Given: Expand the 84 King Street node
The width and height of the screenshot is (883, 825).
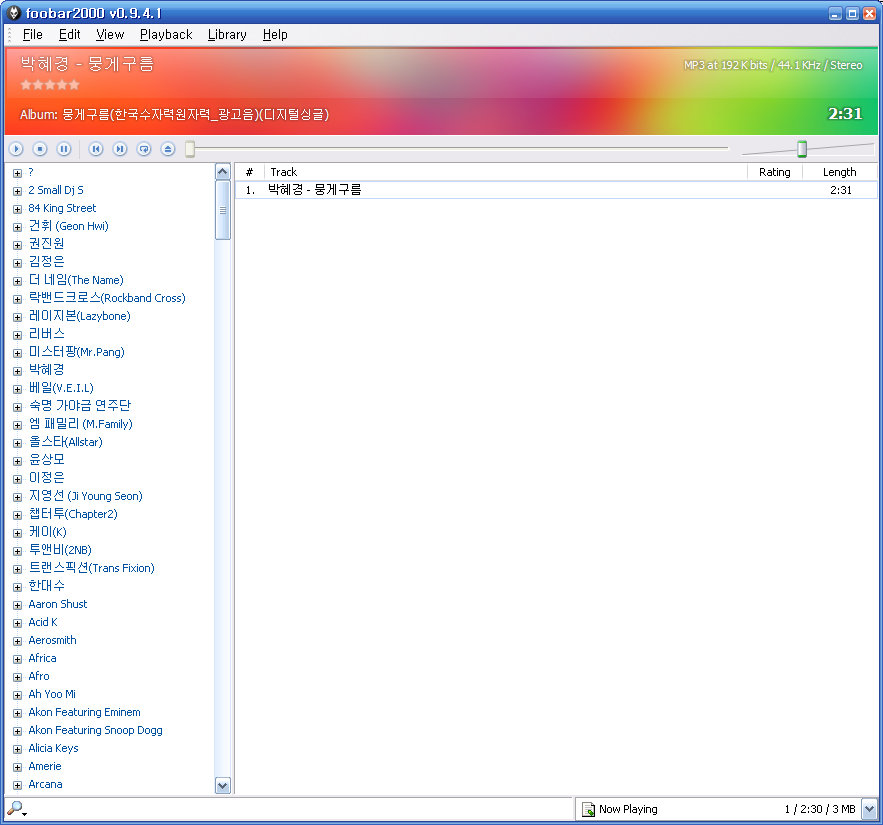Looking at the screenshot, I should pos(17,209).
